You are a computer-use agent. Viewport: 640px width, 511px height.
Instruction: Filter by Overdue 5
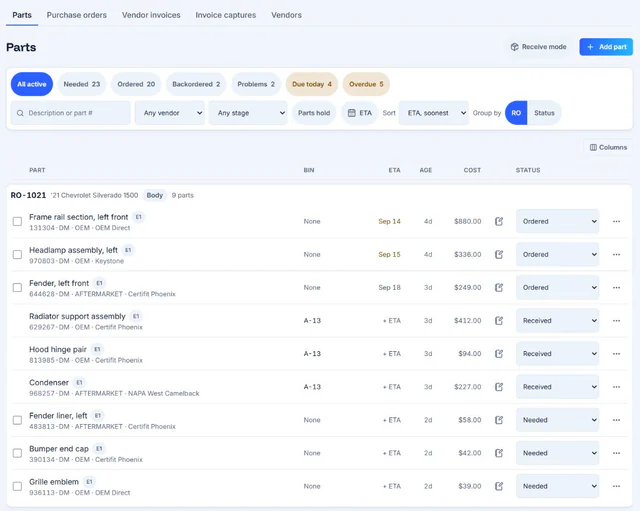click(x=366, y=84)
